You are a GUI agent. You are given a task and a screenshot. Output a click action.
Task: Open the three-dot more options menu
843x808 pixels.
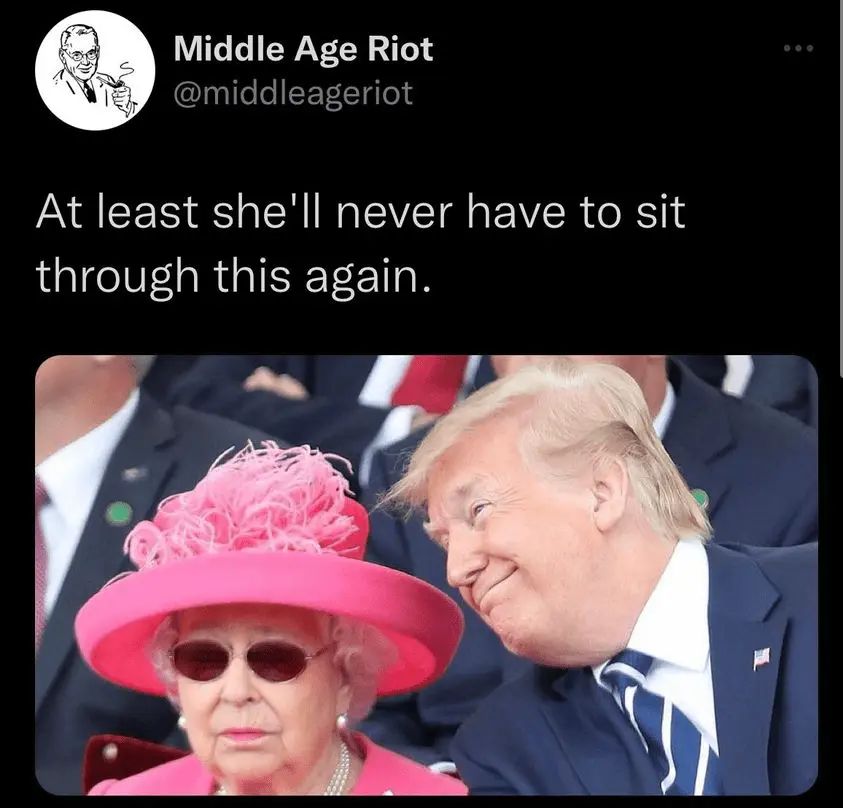798,48
